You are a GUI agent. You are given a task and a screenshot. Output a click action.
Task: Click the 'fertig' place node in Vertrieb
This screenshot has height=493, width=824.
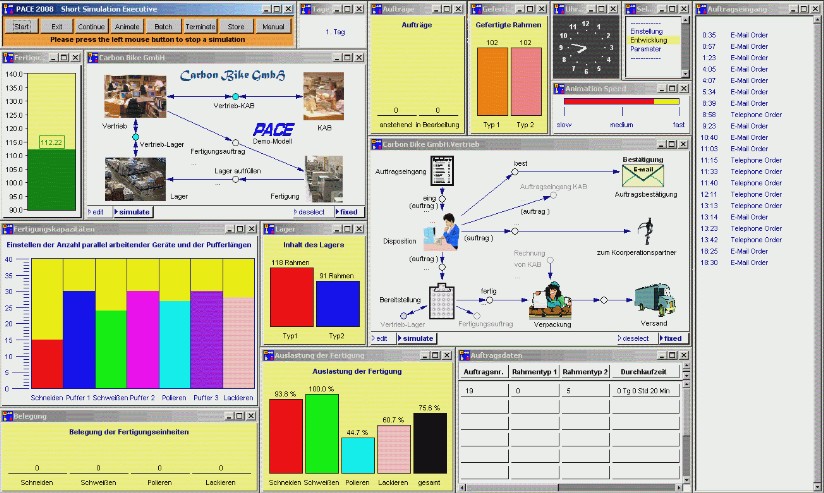[490, 300]
